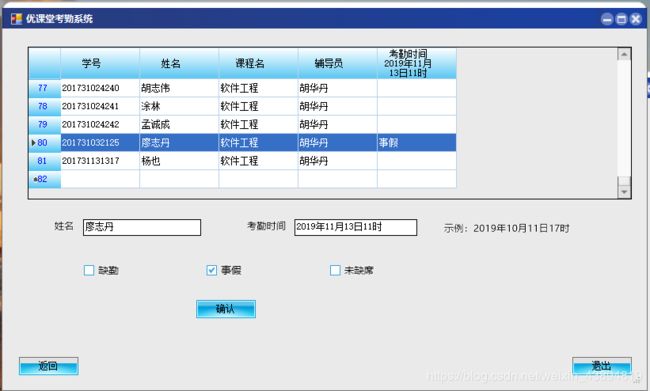The width and height of the screenshot is (650, 391).
Task: Click 胡华丹 cell in row 78
Action: [x=337, y=106]
